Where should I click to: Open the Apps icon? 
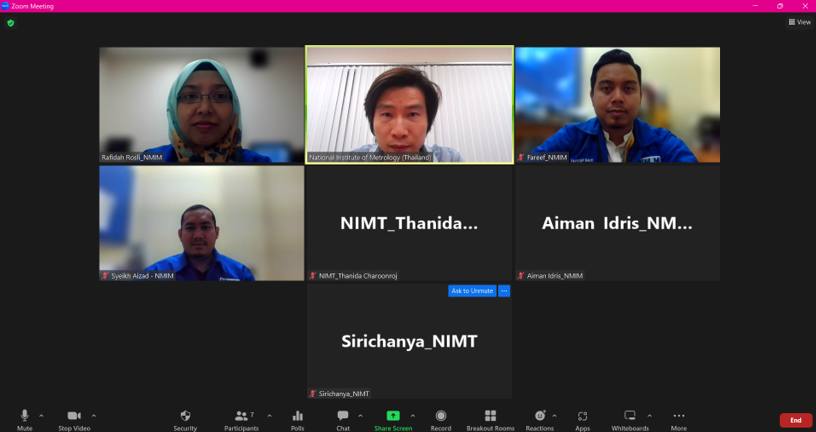(583, 416)
